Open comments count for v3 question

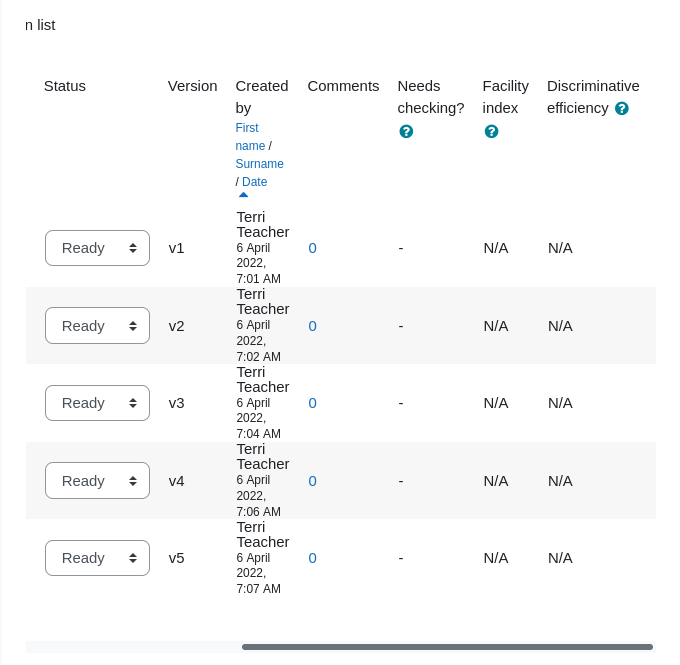[x=312, y=403]
